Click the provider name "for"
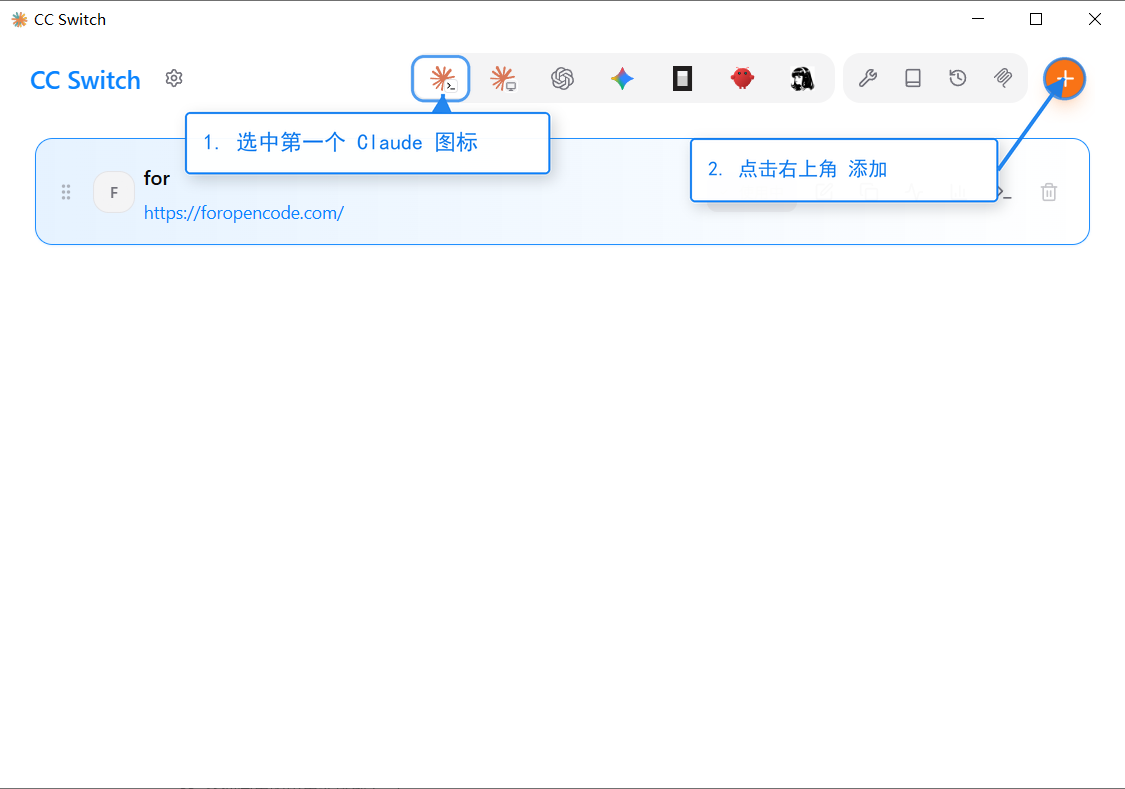This screenshot has width=1125, height=789. pos(157,178)
